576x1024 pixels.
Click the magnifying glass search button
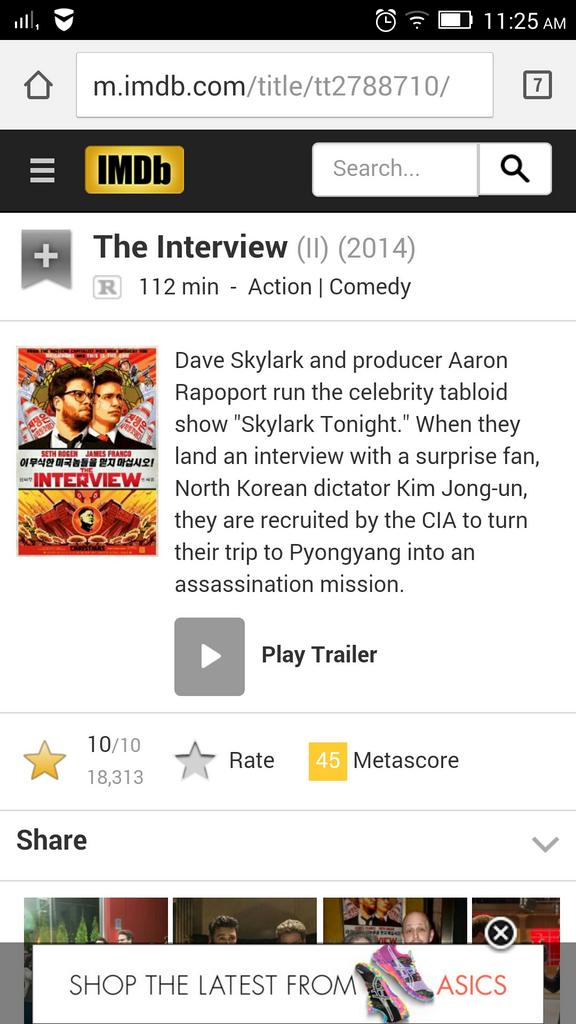[515, 169]
